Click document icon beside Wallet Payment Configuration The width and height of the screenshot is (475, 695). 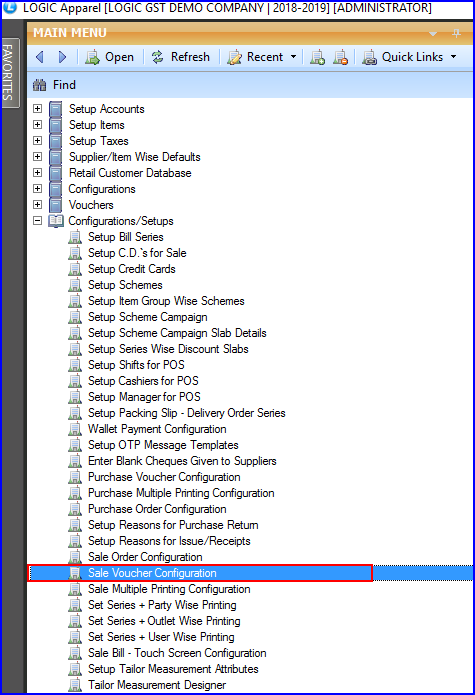tap(75, 429)
